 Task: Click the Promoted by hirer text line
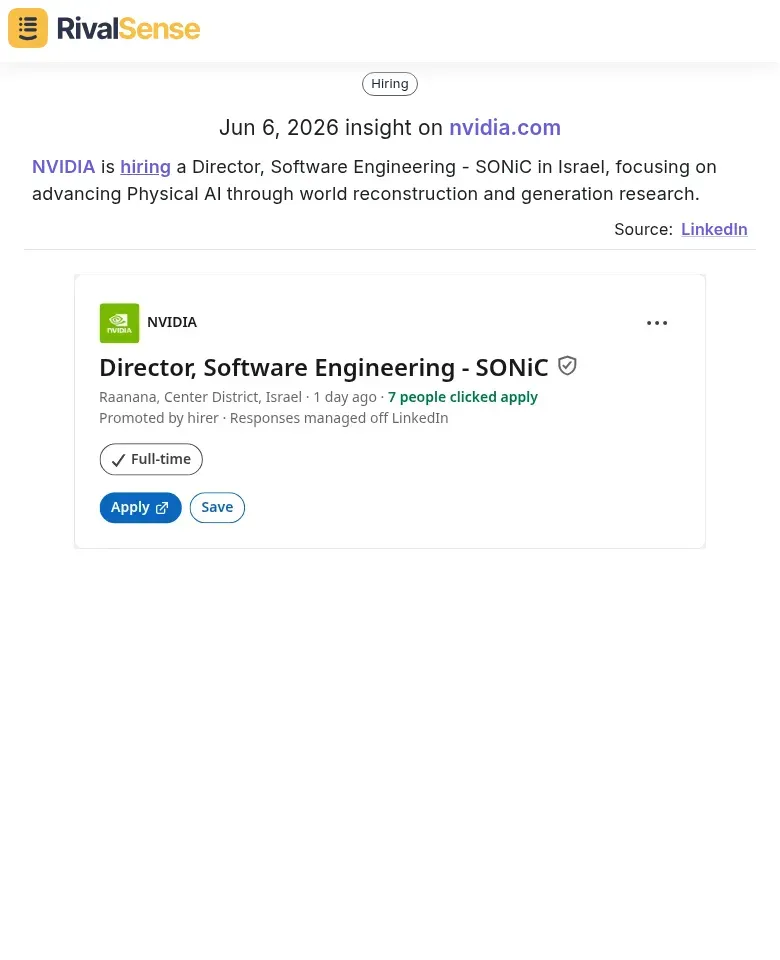click(x=274, y=418)
